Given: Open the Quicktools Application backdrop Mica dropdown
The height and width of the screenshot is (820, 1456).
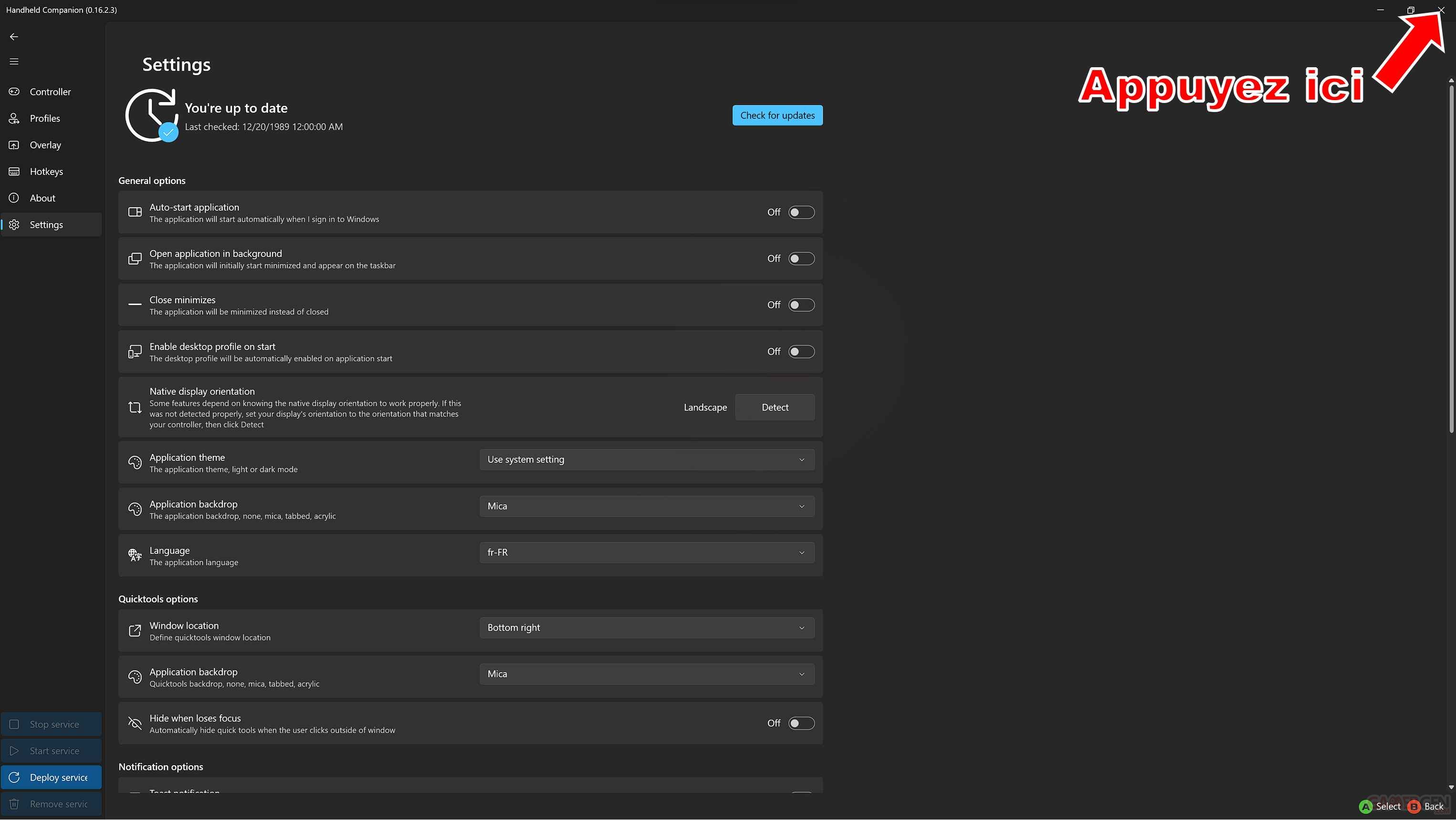Looking at the screenshot, I should click(x=647, y=674).
